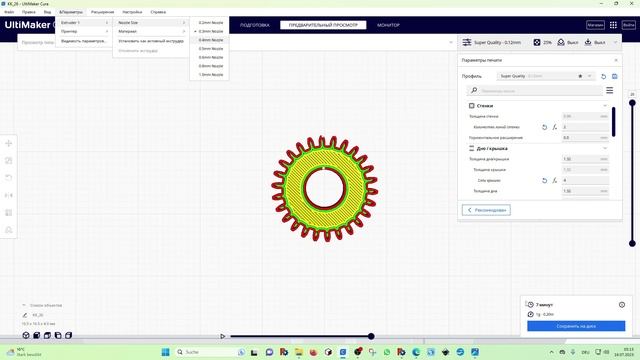Click the lower layer slider handle
Screen dimensions: 640x360
point(632,244)
